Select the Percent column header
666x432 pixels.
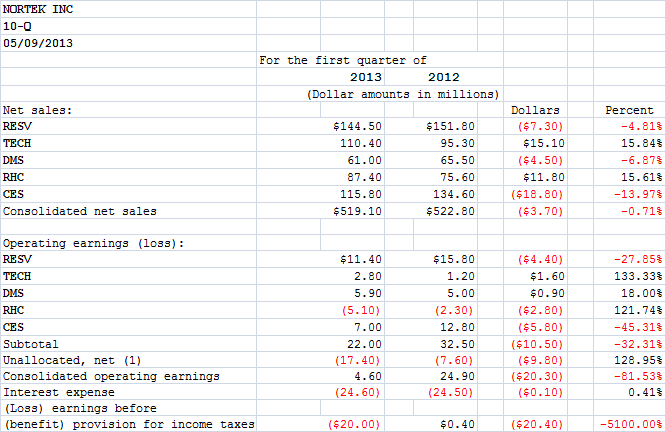tap(629, 110)
